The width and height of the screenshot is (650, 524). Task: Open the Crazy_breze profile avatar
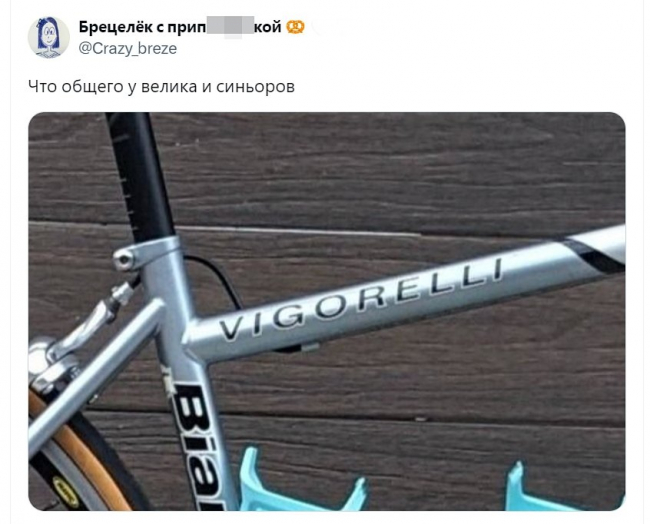pyautogui.click(x=49, y=37)
